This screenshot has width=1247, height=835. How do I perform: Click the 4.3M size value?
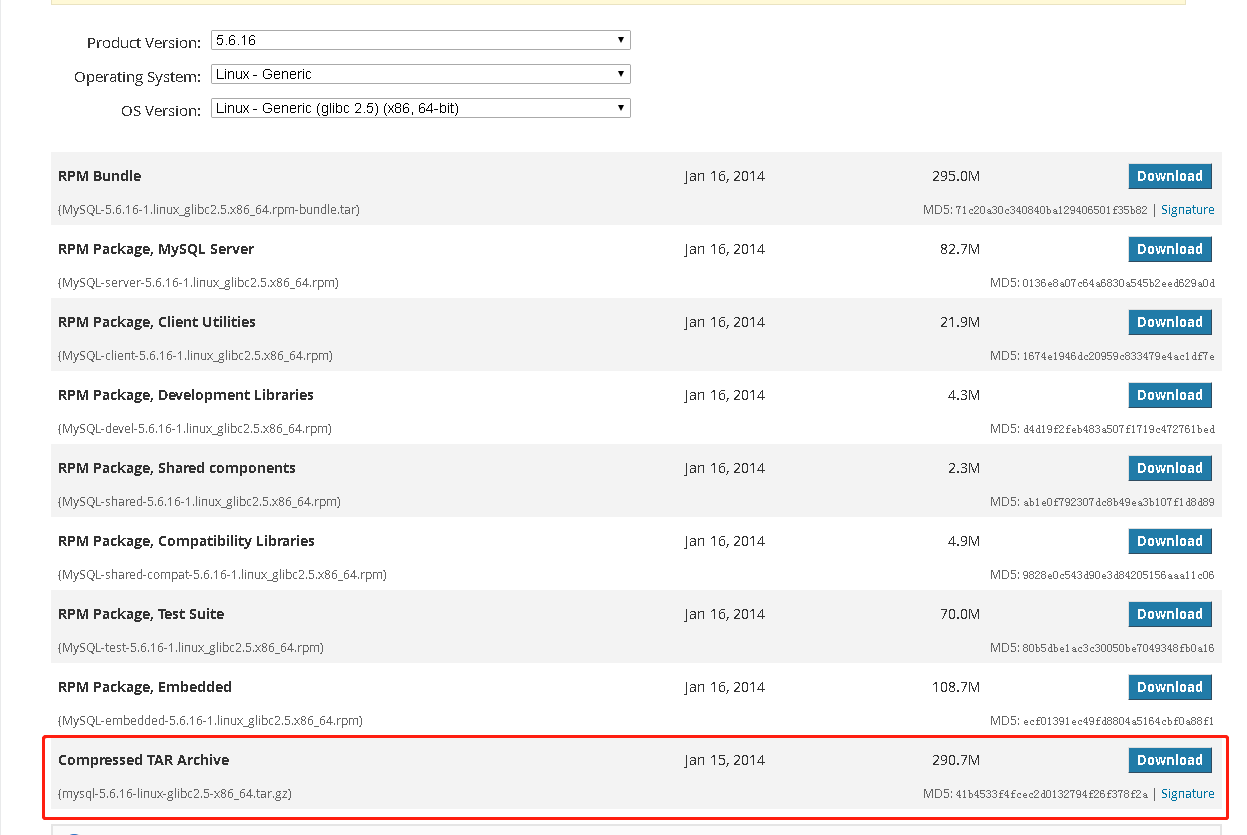(x=964, y=395)
